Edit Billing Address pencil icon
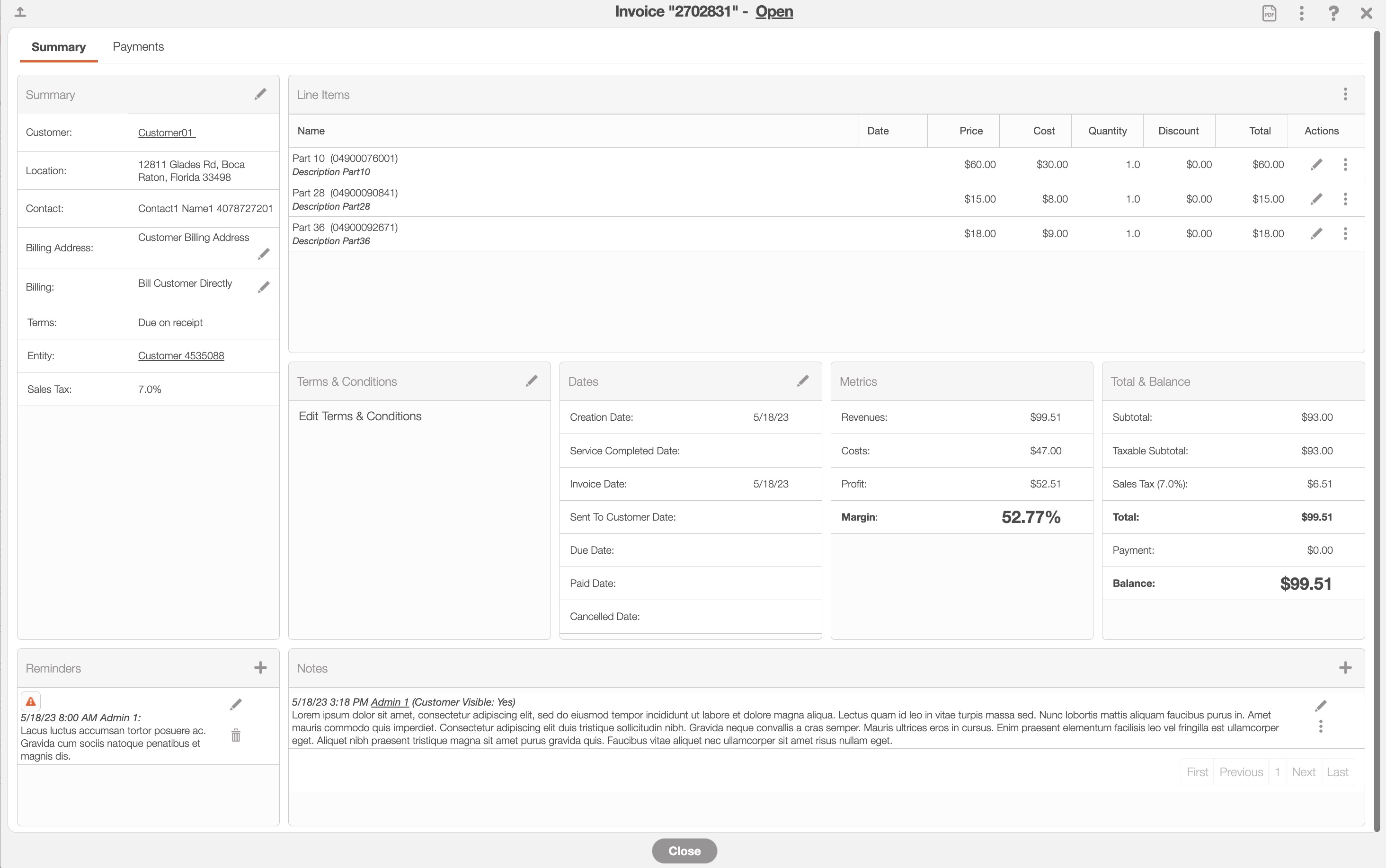Image resolution: width=1386 pixels, height=868 pixels. 264,254
